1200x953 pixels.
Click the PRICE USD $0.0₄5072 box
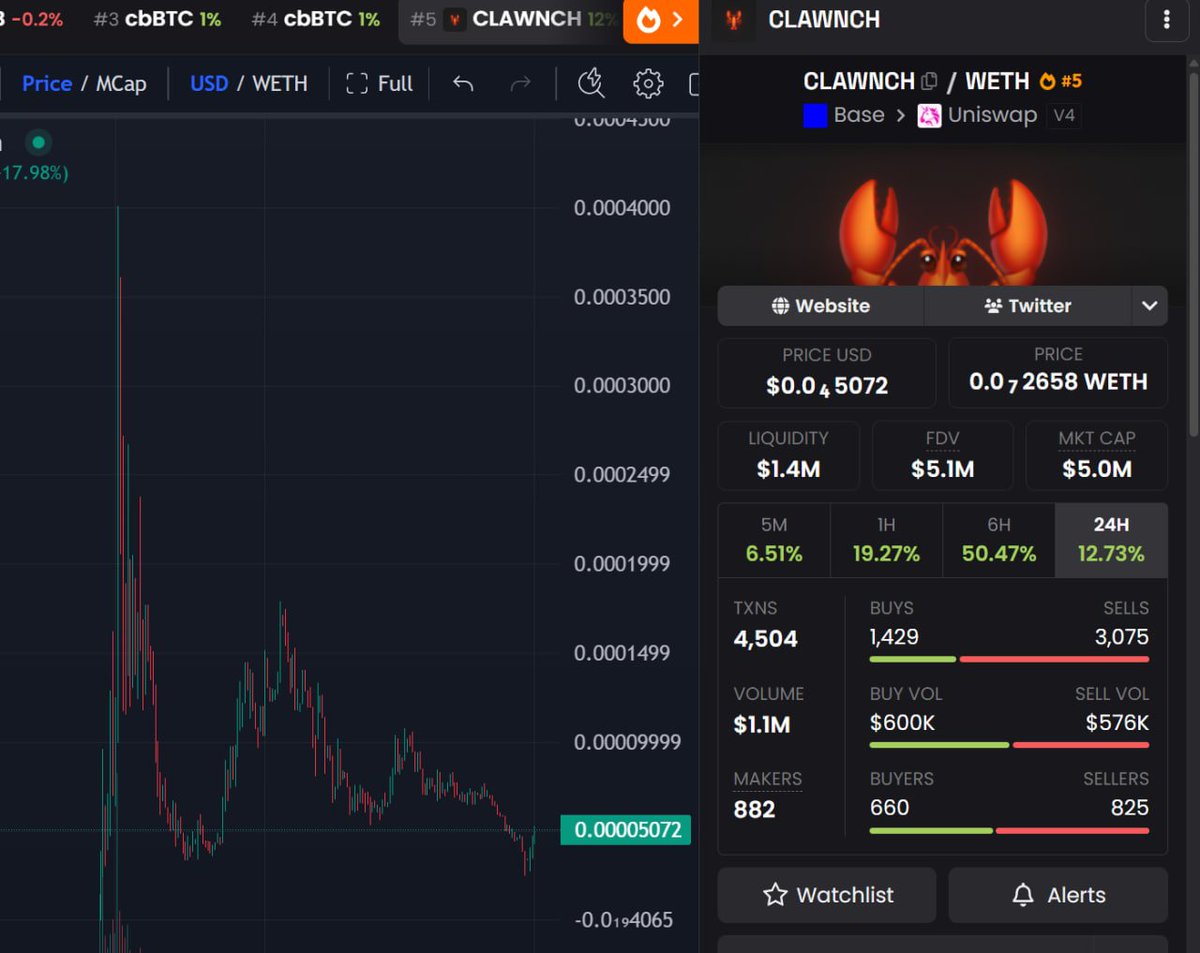827,373
